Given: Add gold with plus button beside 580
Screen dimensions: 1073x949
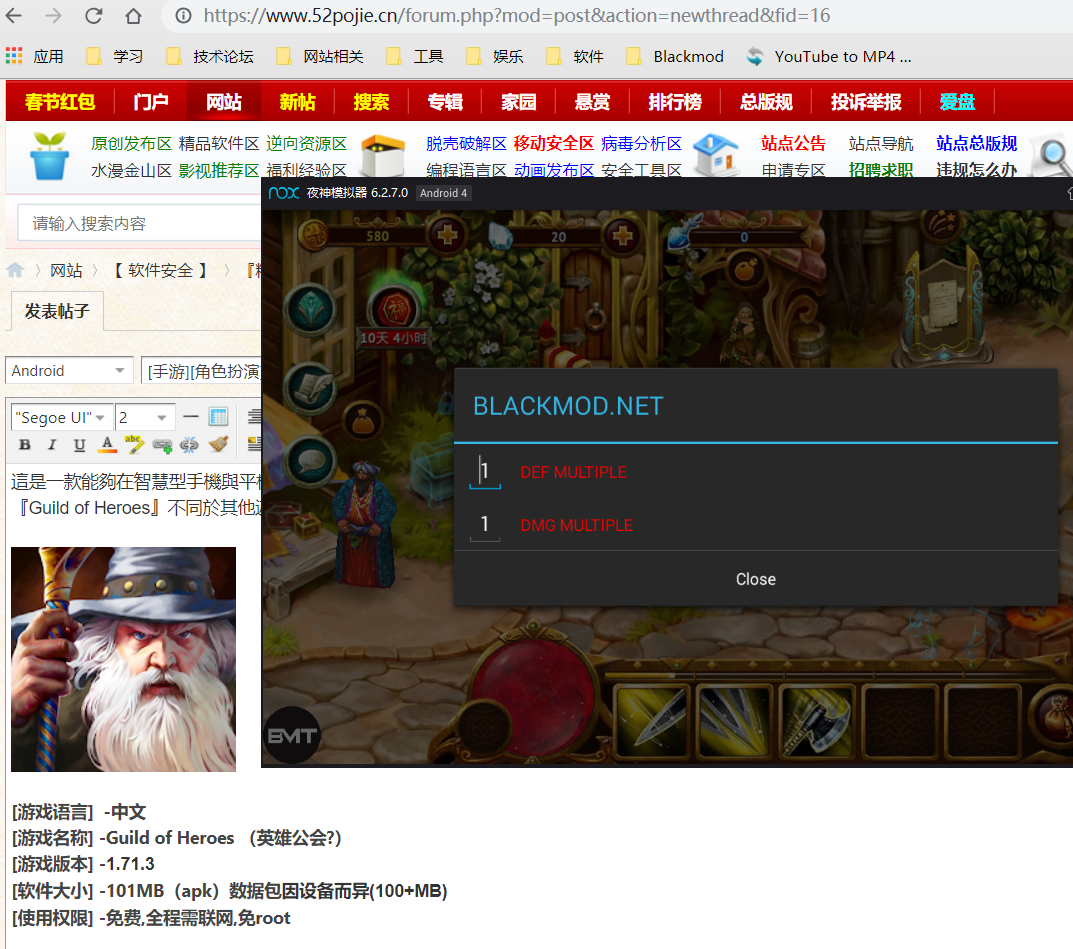Looking at the screenshot, I should click(x=448, y=235).
